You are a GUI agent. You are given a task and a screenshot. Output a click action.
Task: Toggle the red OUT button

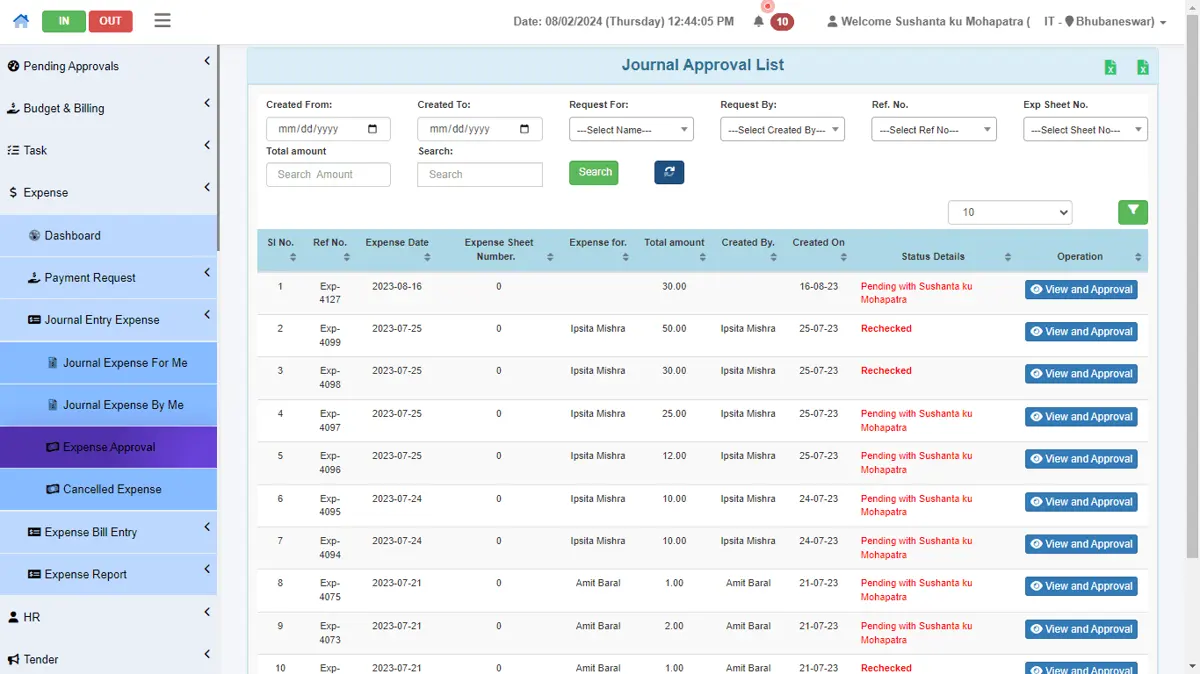pos(110,21)
